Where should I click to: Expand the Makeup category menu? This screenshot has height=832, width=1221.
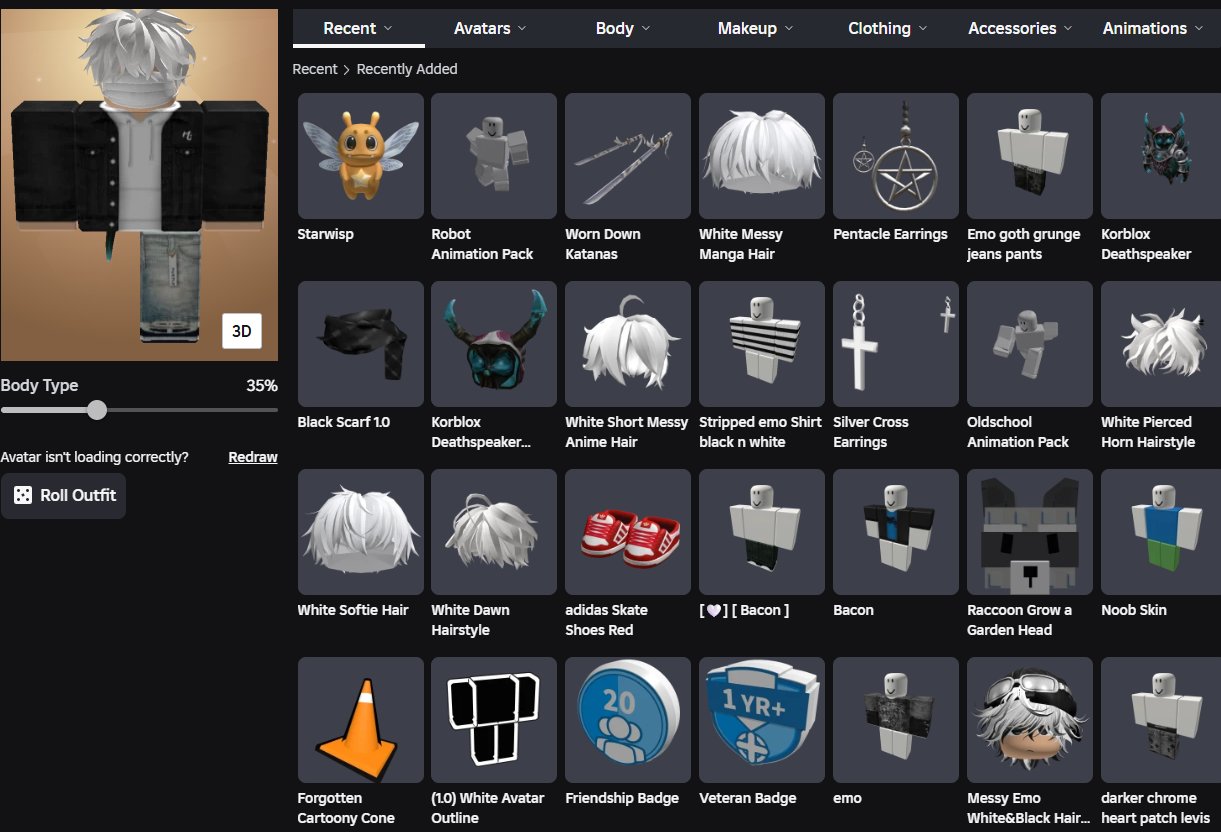(x=755, y=28)
